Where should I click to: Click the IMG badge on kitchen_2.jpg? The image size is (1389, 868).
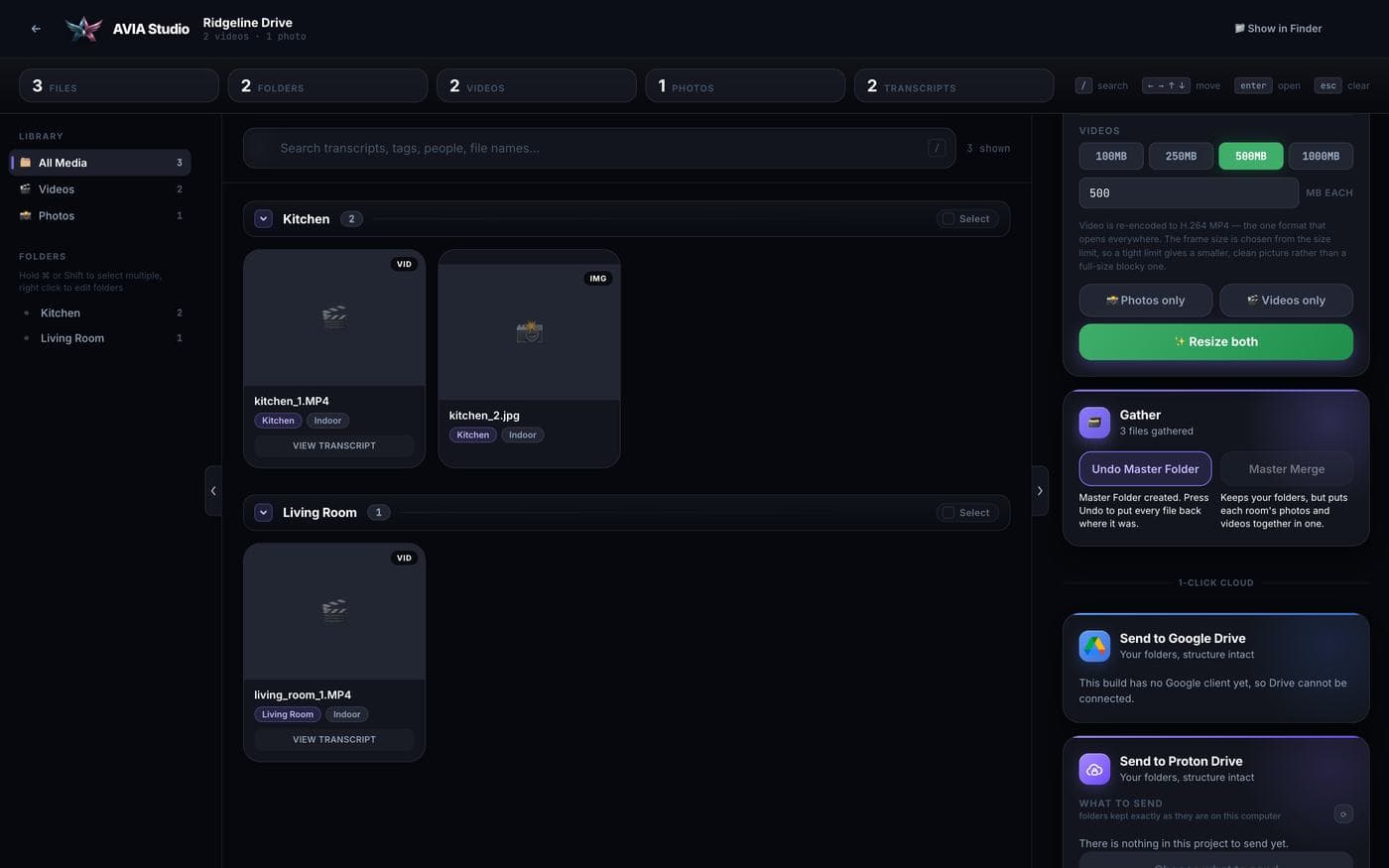598,279
